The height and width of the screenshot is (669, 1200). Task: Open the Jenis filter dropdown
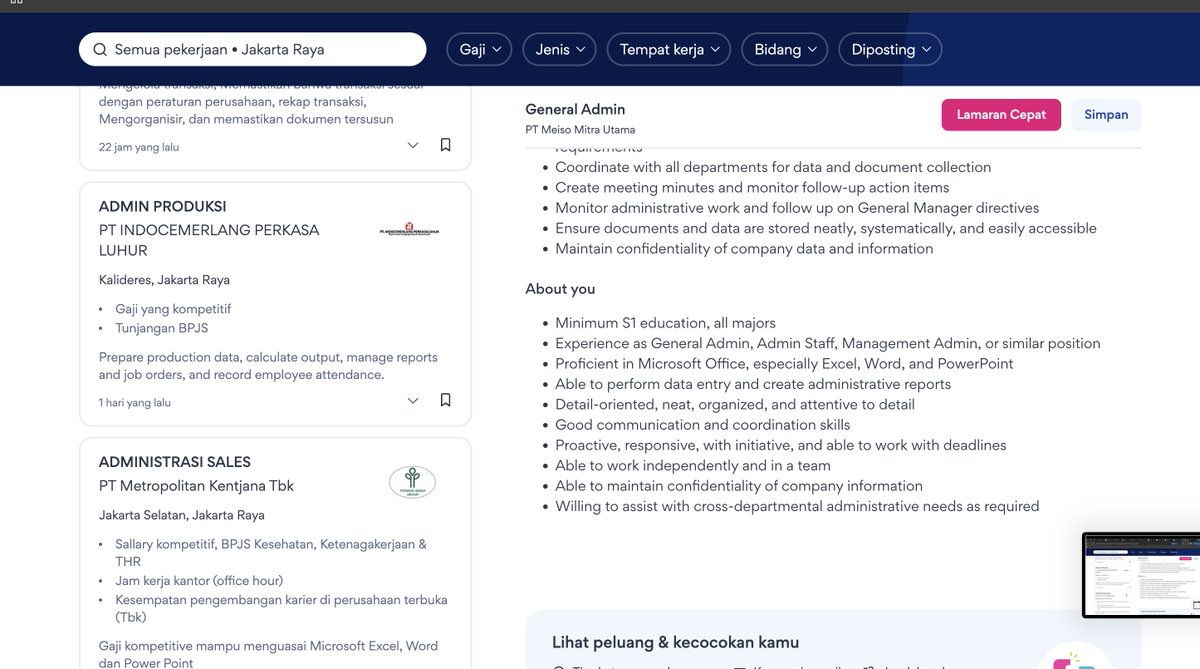pyautogui.click(x=560, y=50)
